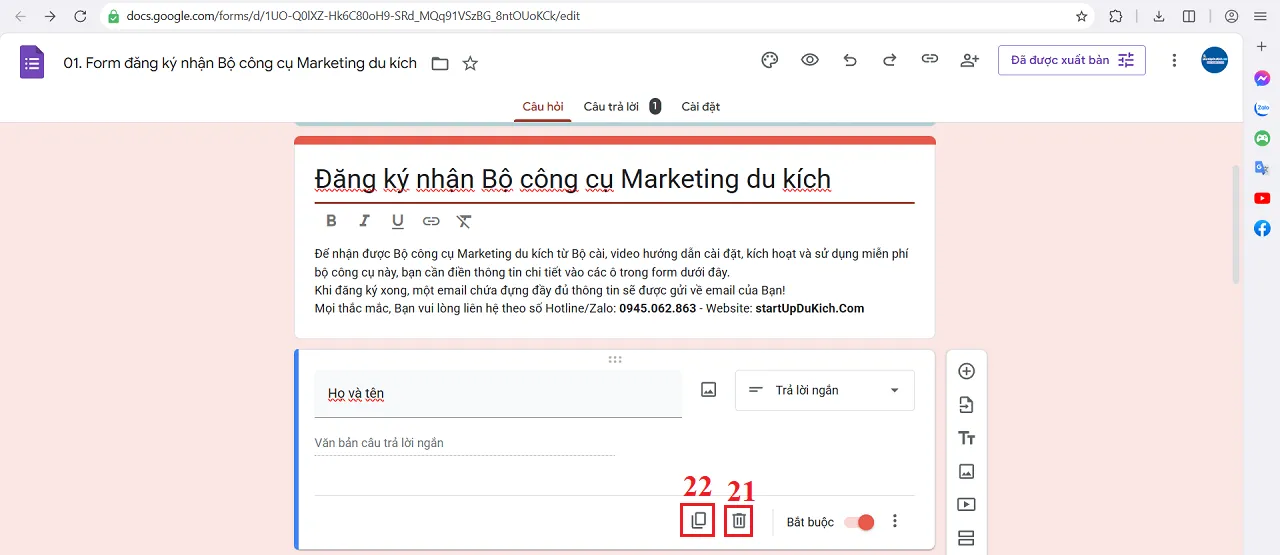Add a new sidebar item plus
The image size is (1280, 555).
(1262, 47)
